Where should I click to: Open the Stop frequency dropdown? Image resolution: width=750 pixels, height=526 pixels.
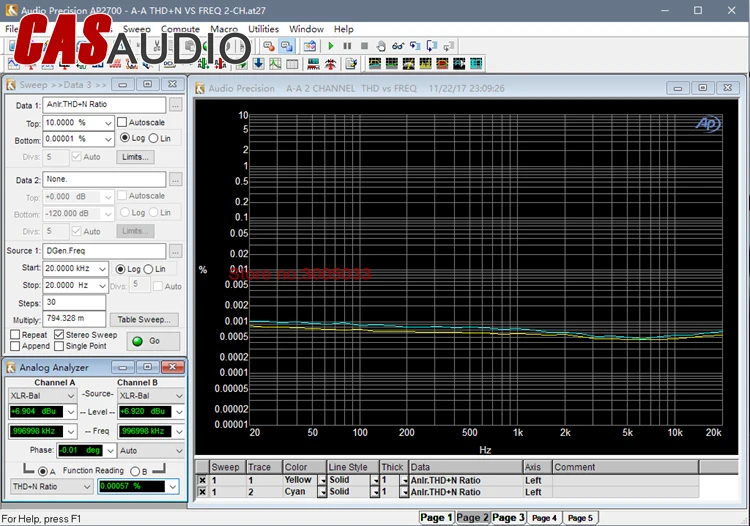tap(102, 286)
